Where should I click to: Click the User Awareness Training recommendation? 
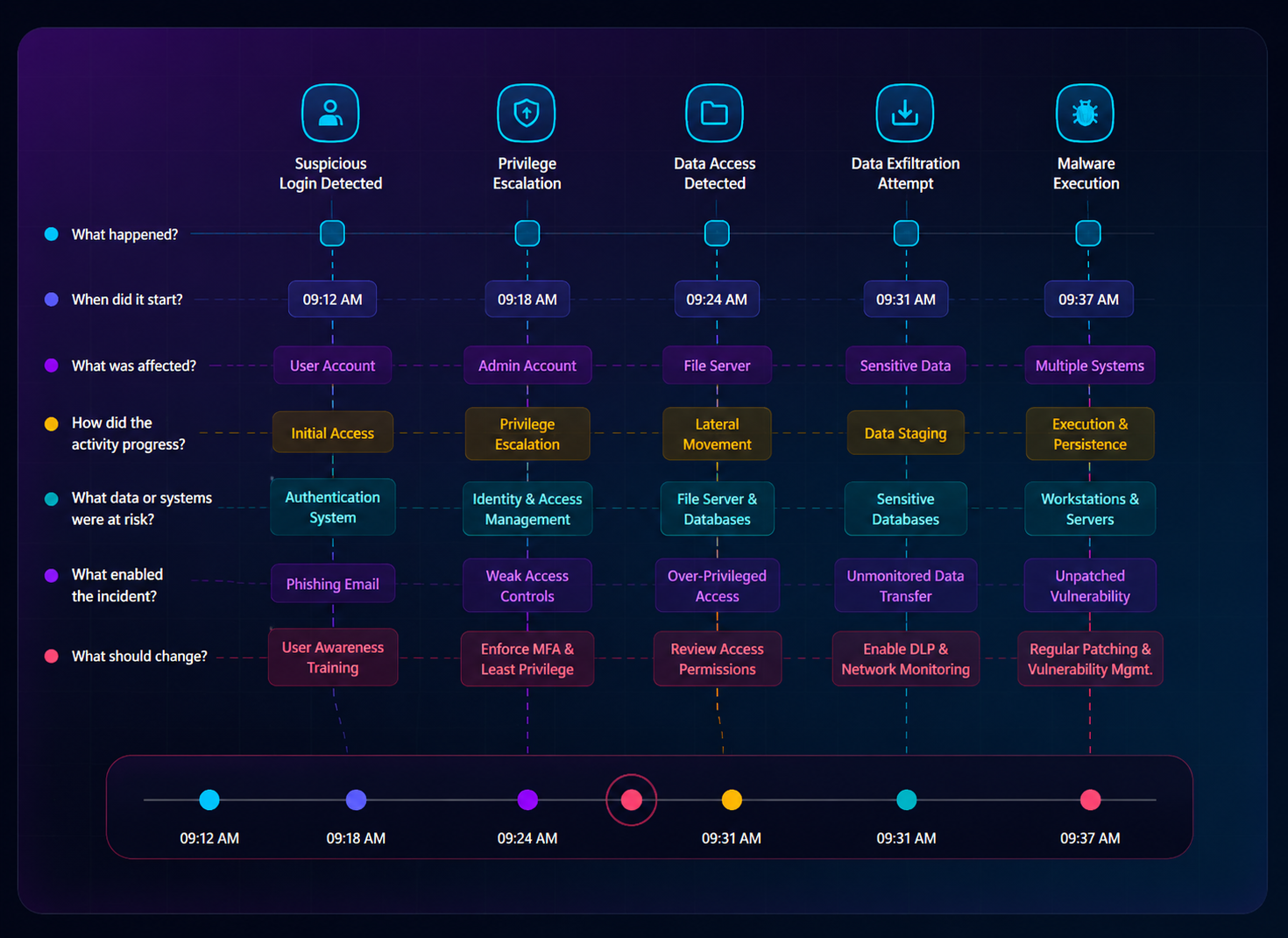pyautogui.click(x=333, y=657)
